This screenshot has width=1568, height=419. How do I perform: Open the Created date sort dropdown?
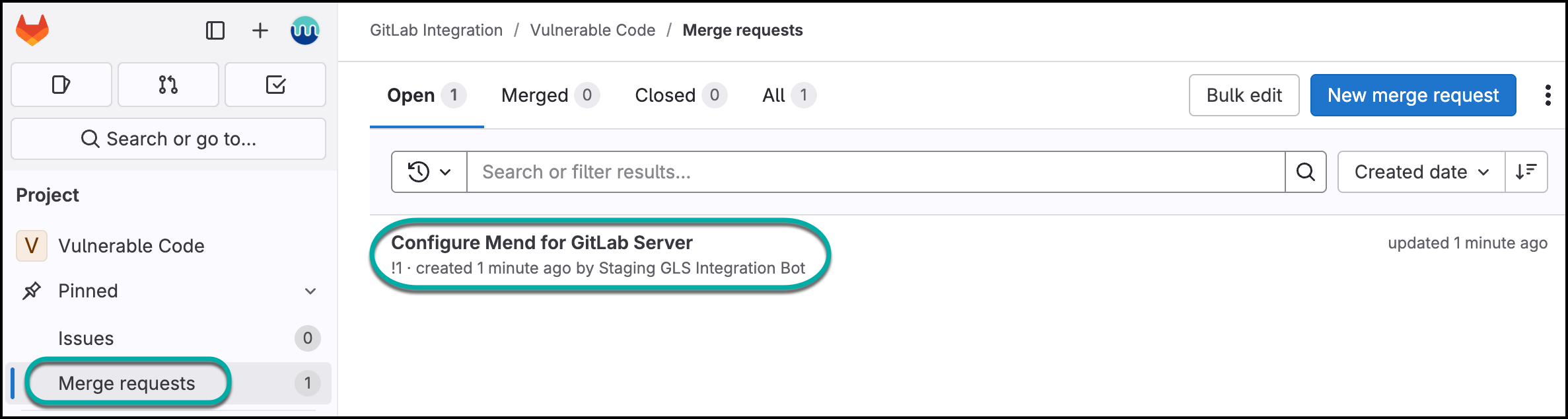1421,172
